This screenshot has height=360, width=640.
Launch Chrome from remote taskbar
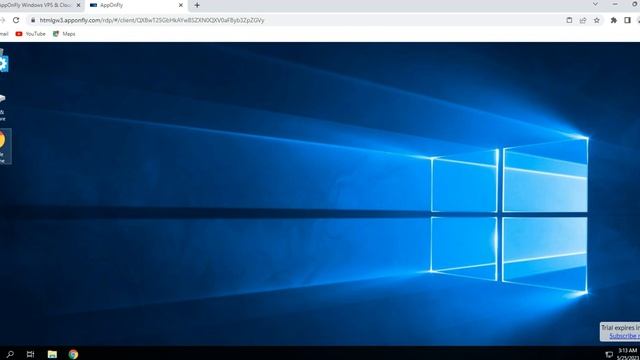coord(73,354)
